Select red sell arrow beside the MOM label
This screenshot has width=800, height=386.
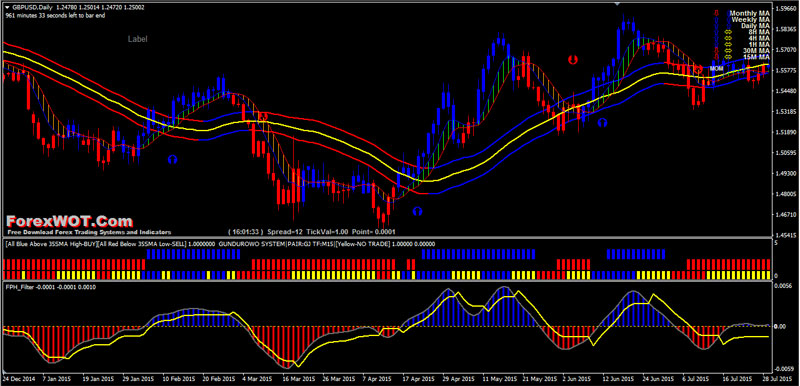point(698,69)
